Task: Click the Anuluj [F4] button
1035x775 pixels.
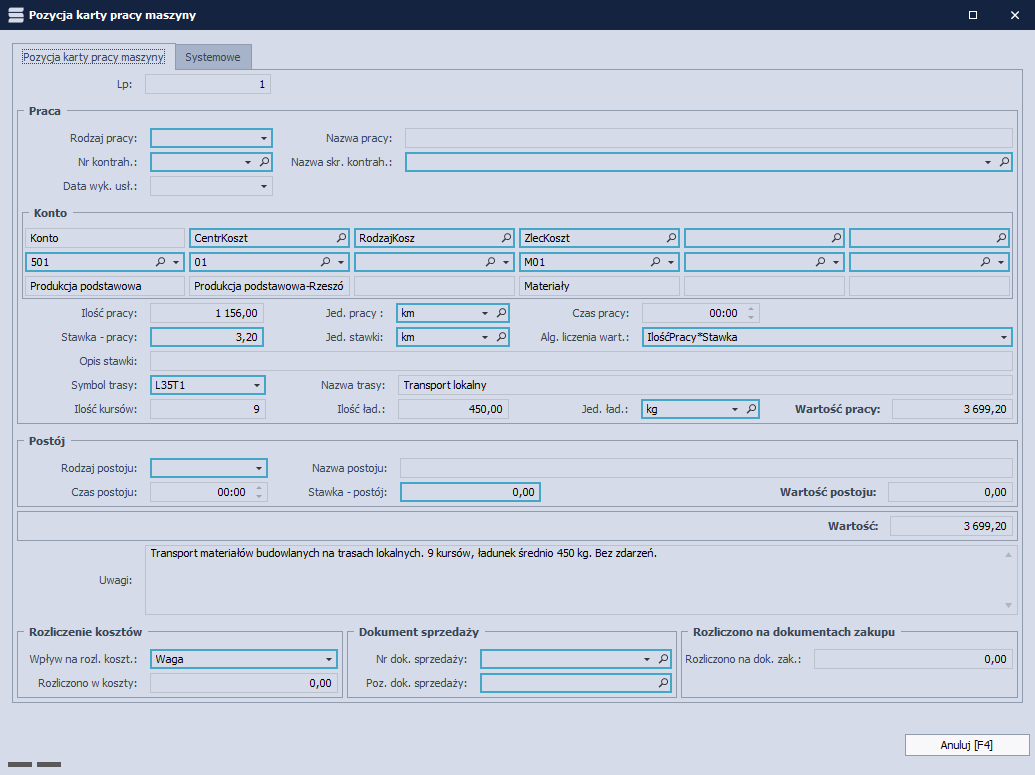Action: pos(967,745)
